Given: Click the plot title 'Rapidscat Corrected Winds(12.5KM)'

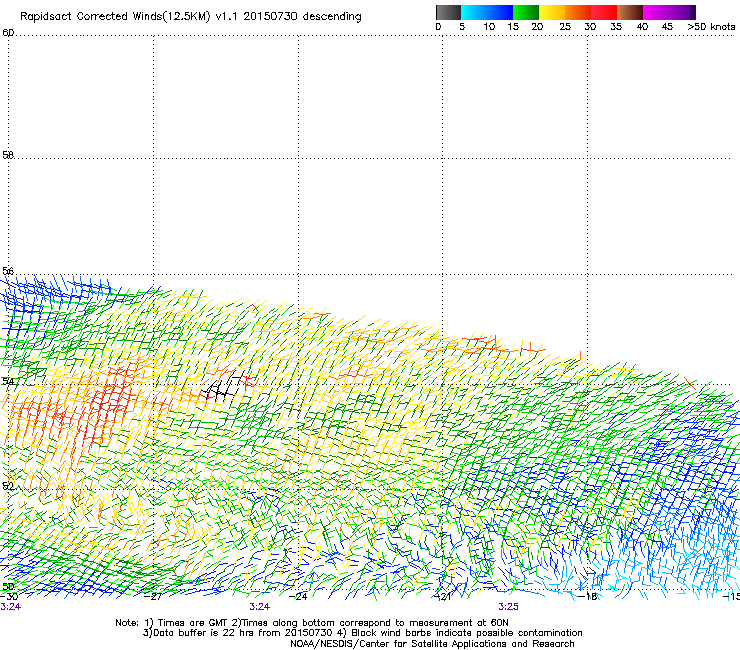Looking at the screenshot, I should [115, 17].
